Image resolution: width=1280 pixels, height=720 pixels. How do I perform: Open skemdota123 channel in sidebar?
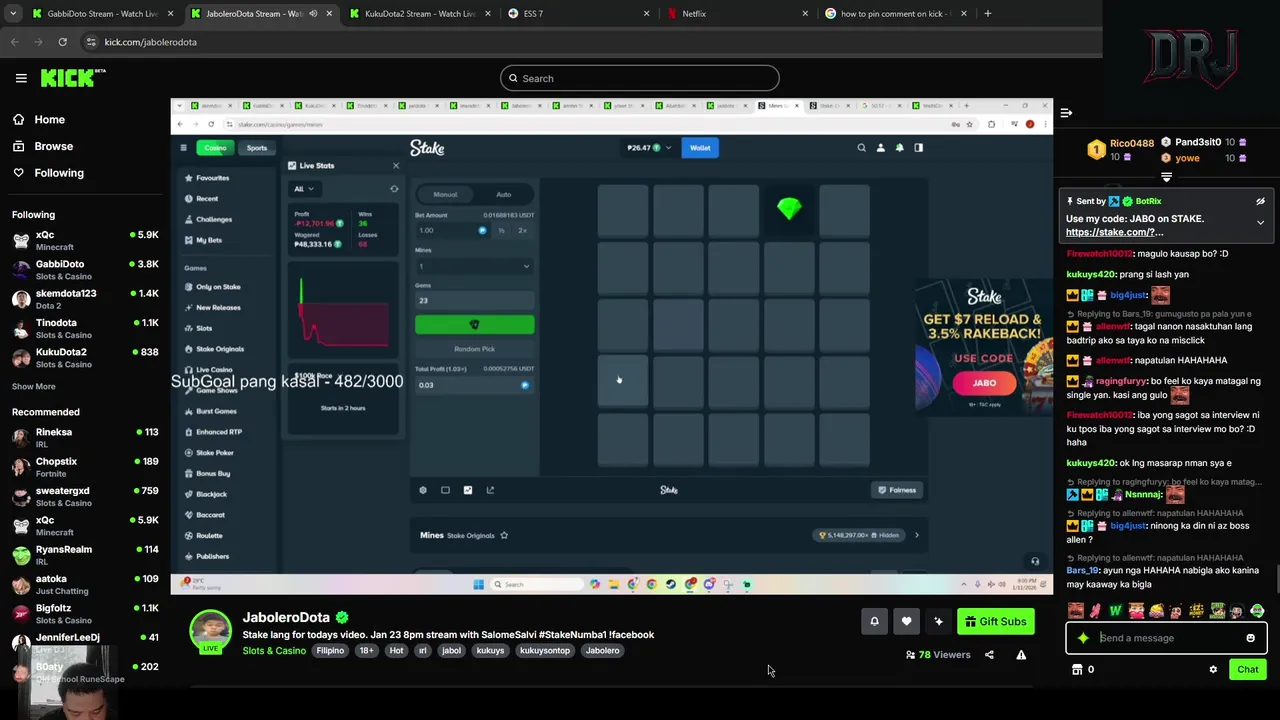[85, 299]
